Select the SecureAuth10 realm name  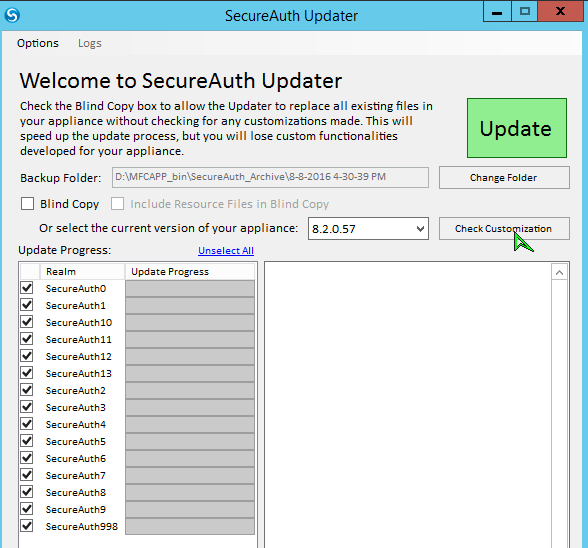click(79, 323)
